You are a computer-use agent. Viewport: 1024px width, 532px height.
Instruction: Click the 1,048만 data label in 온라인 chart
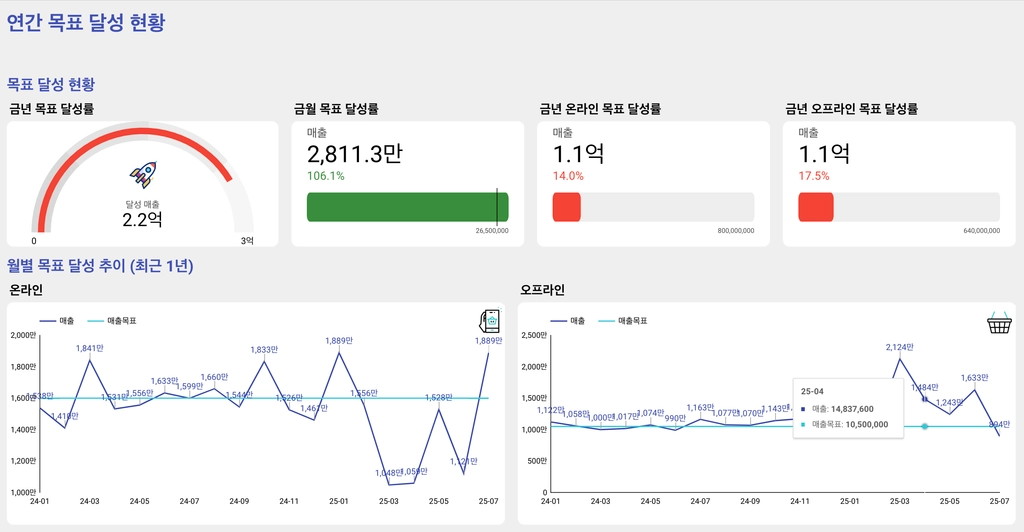coord(389,473)
